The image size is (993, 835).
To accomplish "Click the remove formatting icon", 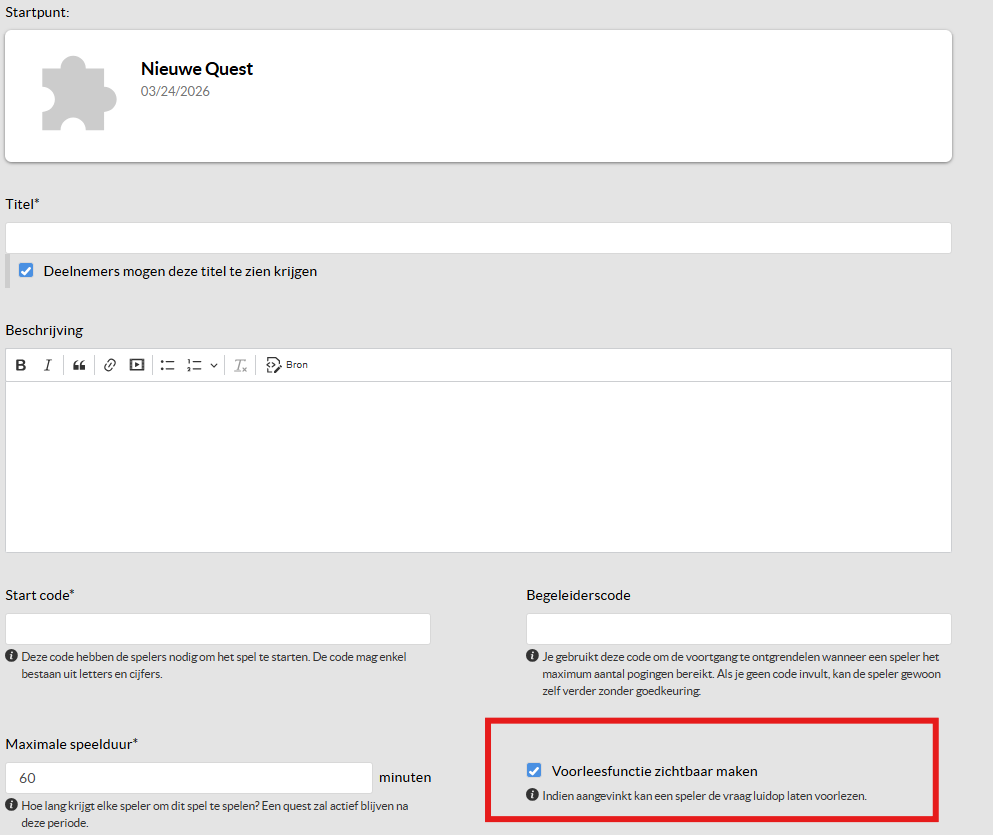I will pos(240,365).
